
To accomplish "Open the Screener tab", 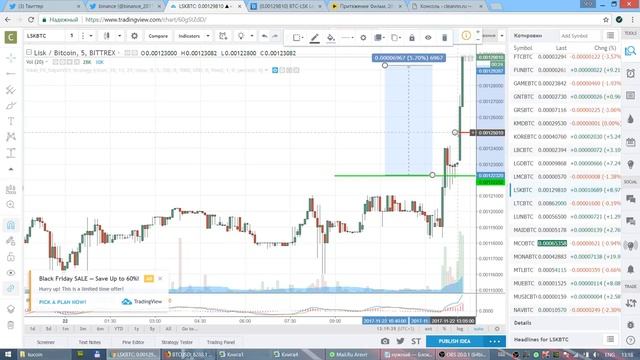I will point(46,342).
